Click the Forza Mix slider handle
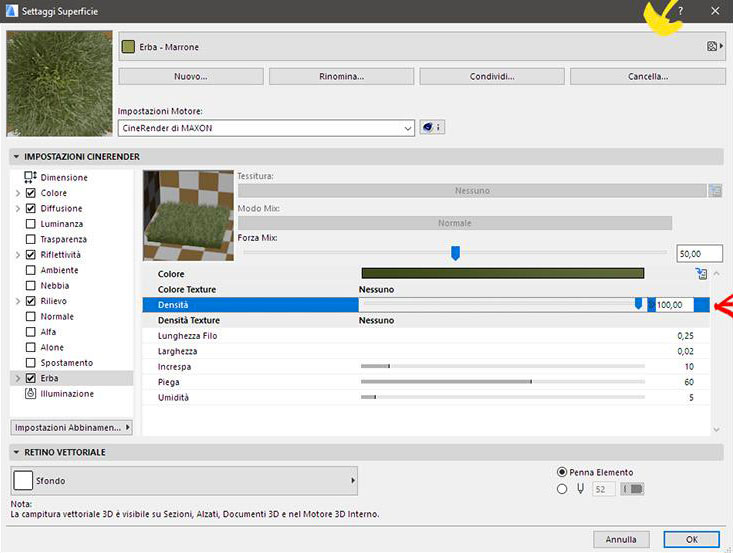 coord(455,254)
